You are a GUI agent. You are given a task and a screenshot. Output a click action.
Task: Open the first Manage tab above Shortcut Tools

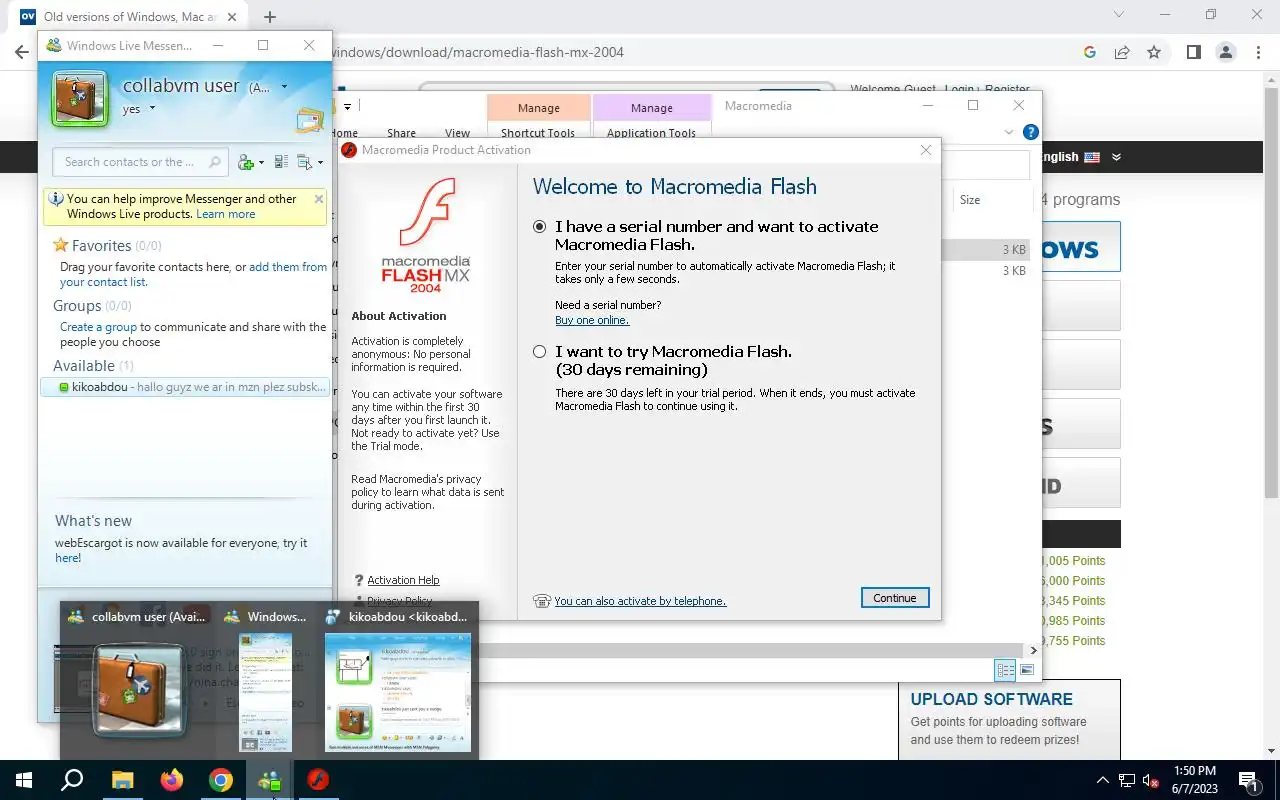pyautogui.click(x=539, y=108)
